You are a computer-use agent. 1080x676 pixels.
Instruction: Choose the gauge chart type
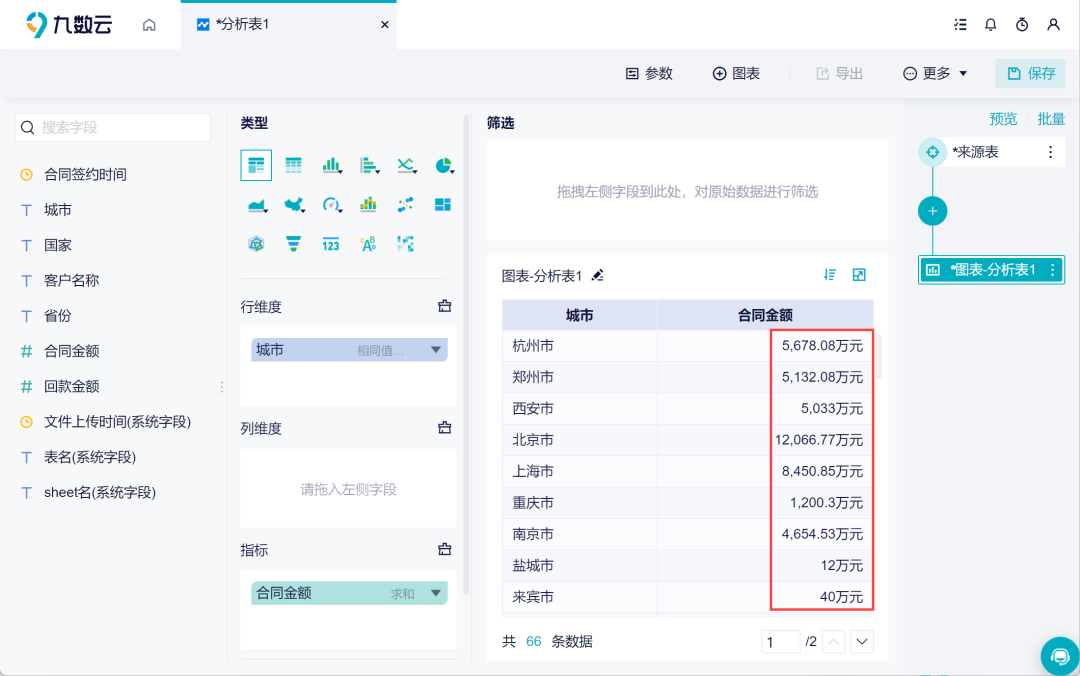click(331, 204)
